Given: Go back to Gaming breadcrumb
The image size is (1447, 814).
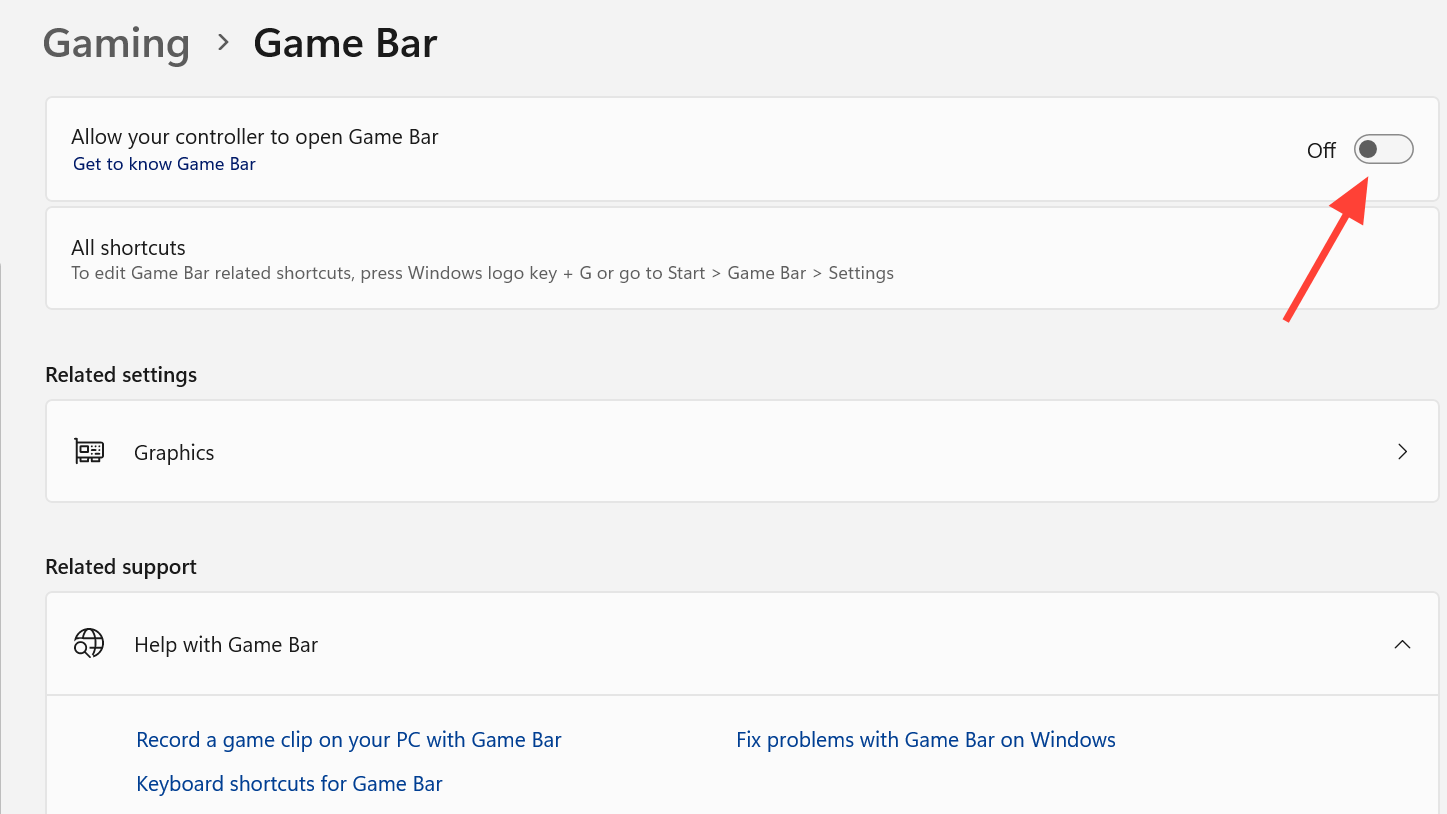Looking at the screenshot, I should [116, 44].
